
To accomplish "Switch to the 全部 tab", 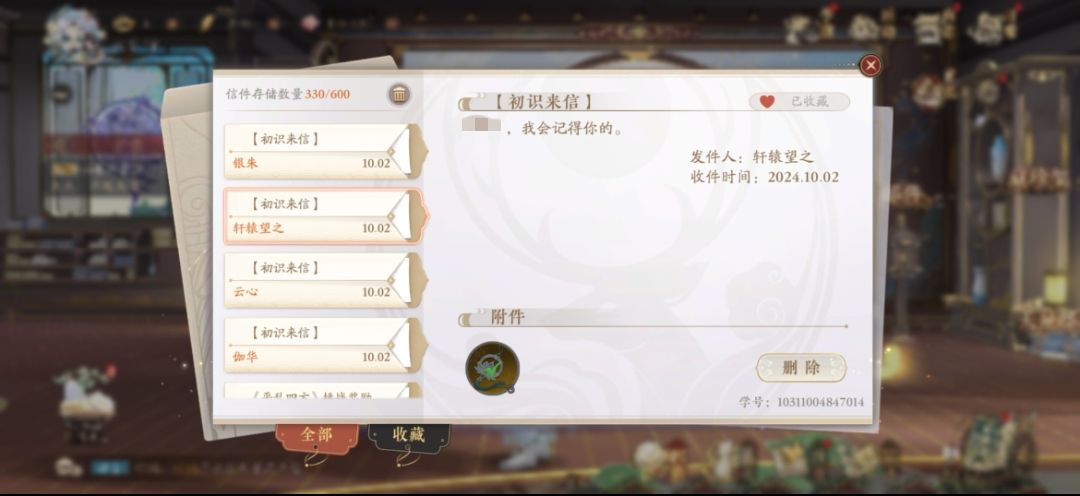I will tap(317, 435).
